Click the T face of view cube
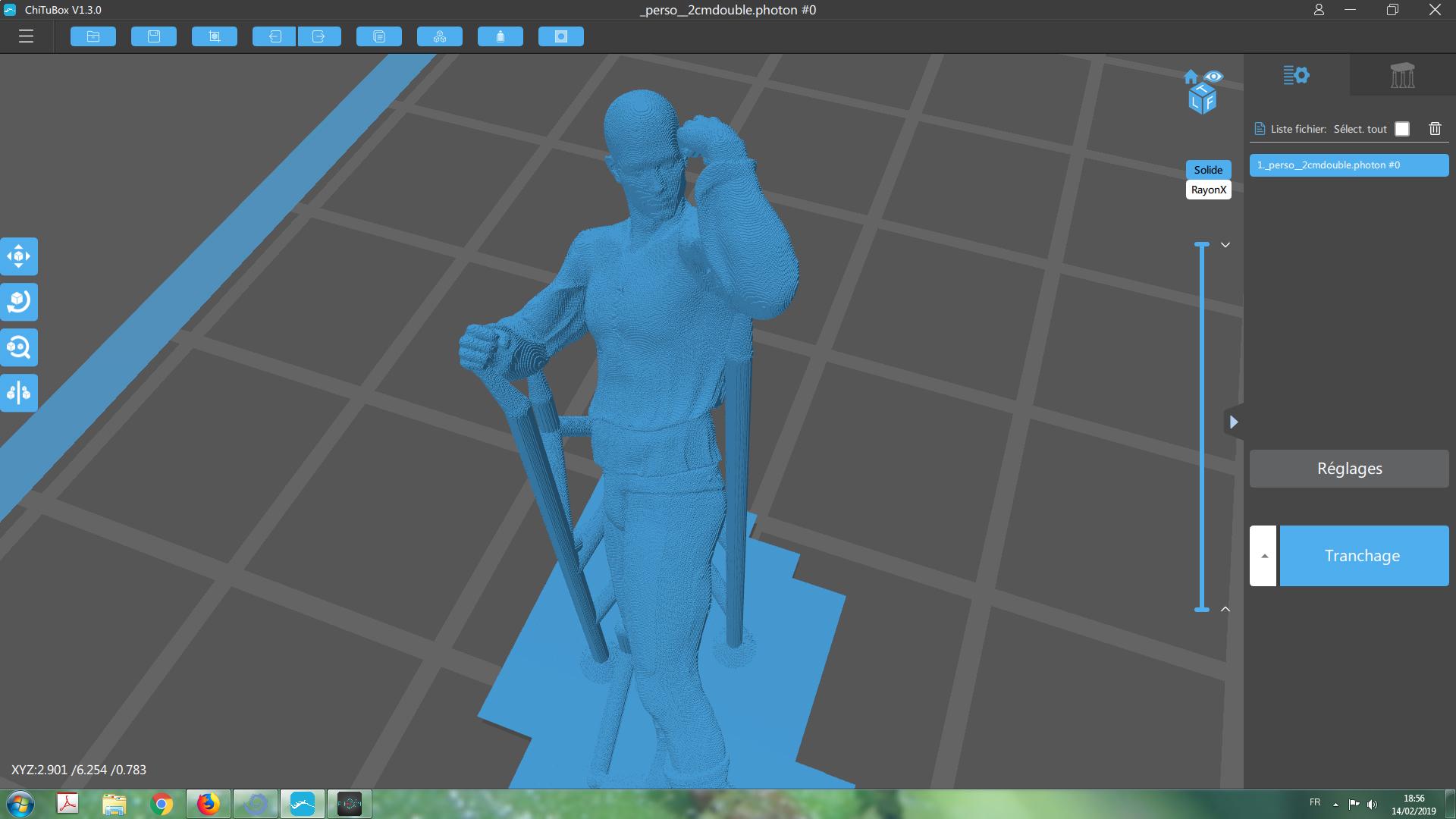1456x819 pixels. click(1204, 89)
